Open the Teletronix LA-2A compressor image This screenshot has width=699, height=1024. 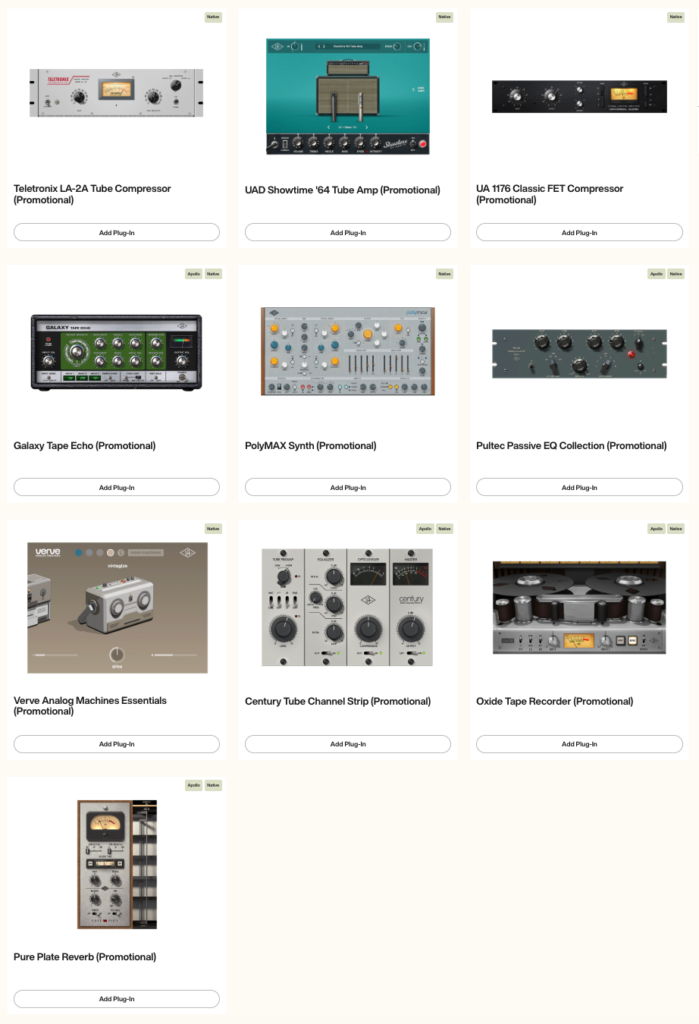[116, 93]
